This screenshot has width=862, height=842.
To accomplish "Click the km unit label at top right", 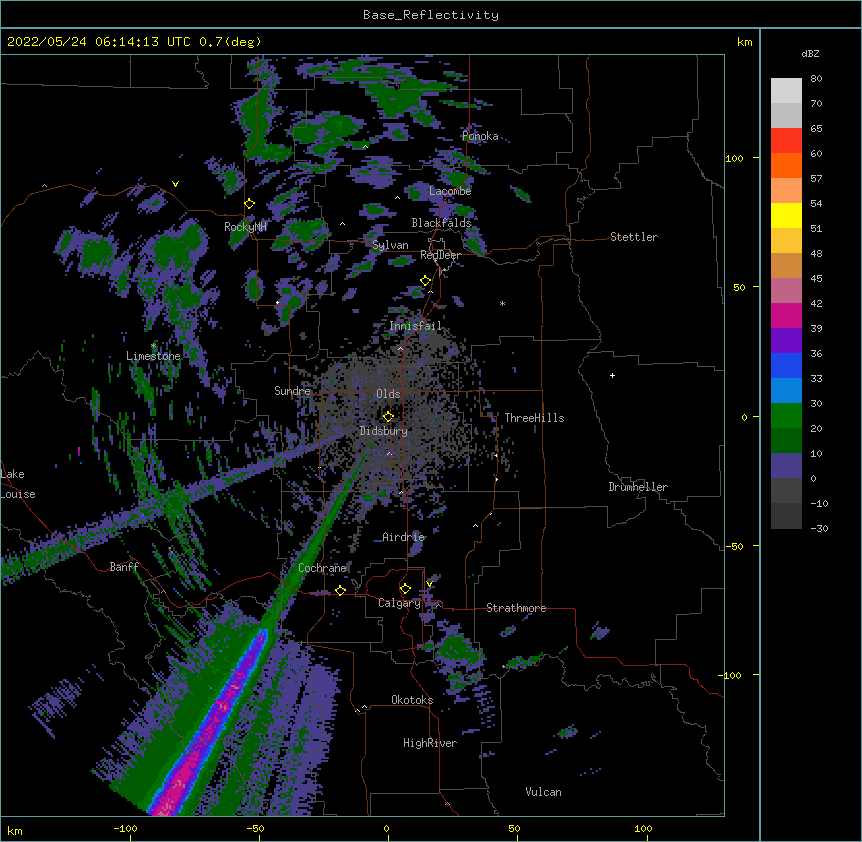I will [744, 42].
